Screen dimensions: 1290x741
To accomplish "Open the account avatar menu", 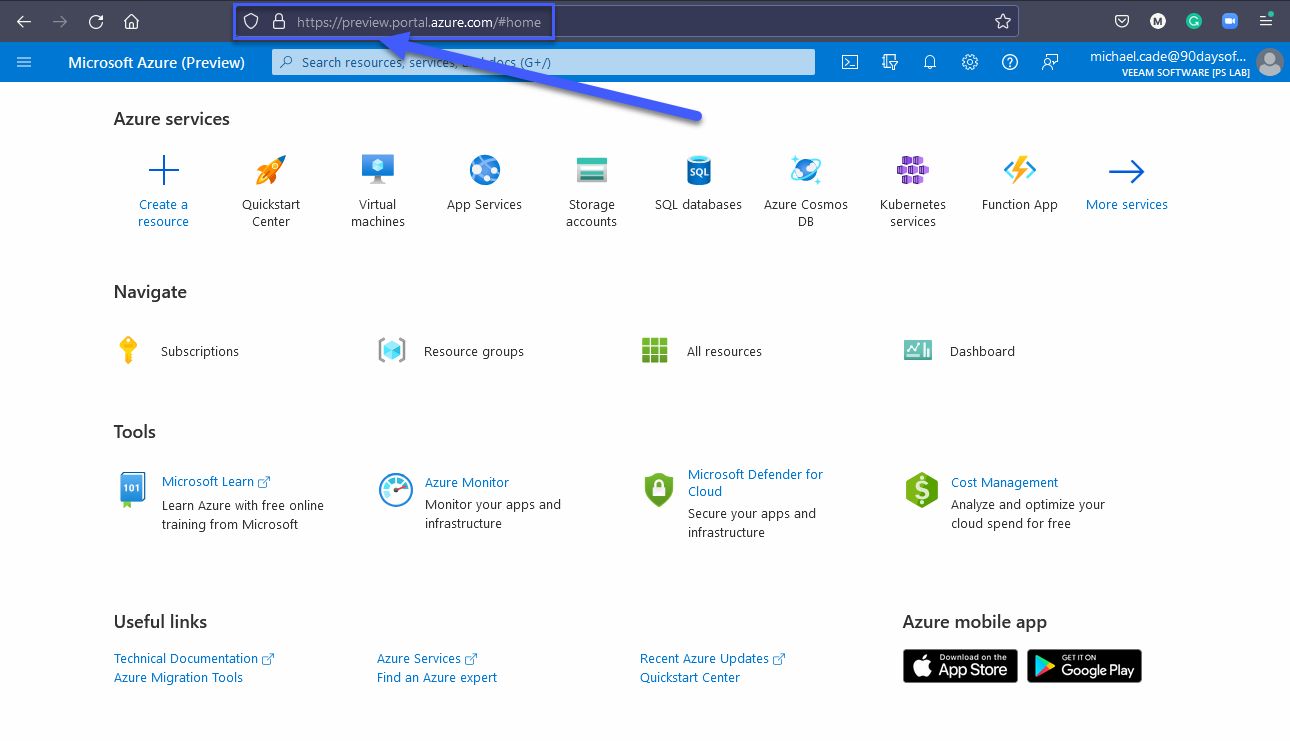I will pyautogui.click(x=1269, y=62).
